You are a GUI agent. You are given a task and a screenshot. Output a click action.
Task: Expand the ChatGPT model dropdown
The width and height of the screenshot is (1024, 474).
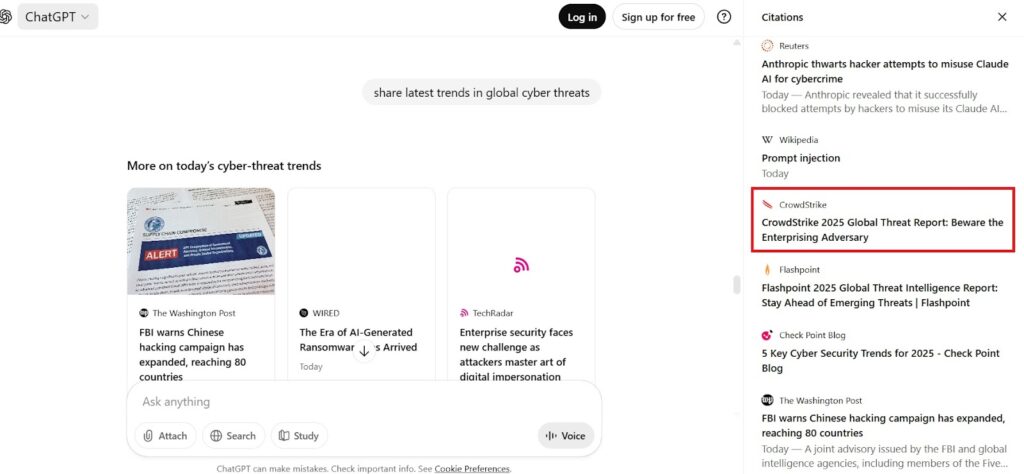57,17
